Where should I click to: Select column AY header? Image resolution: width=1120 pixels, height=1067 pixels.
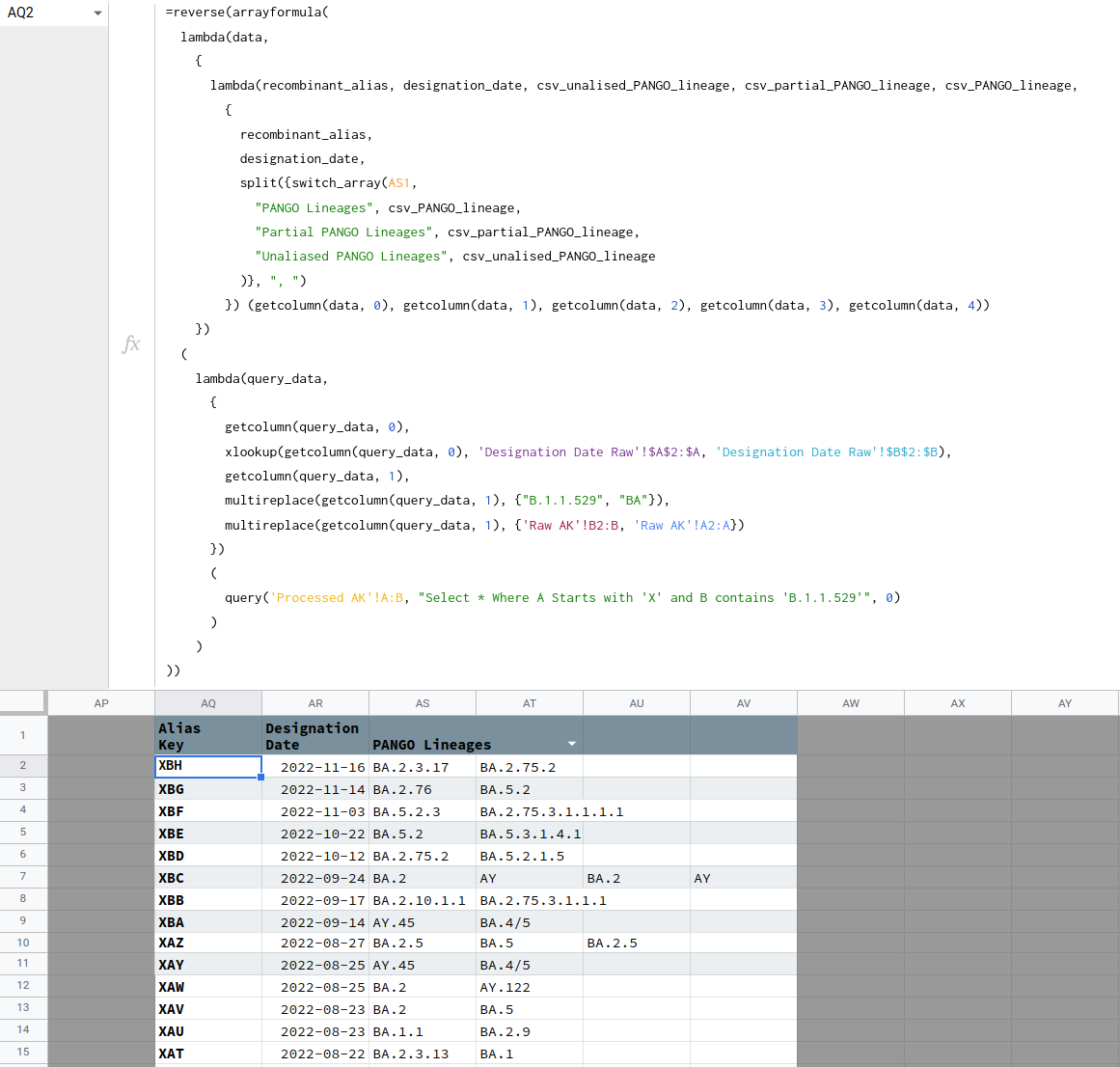[x=1065, y=703]
